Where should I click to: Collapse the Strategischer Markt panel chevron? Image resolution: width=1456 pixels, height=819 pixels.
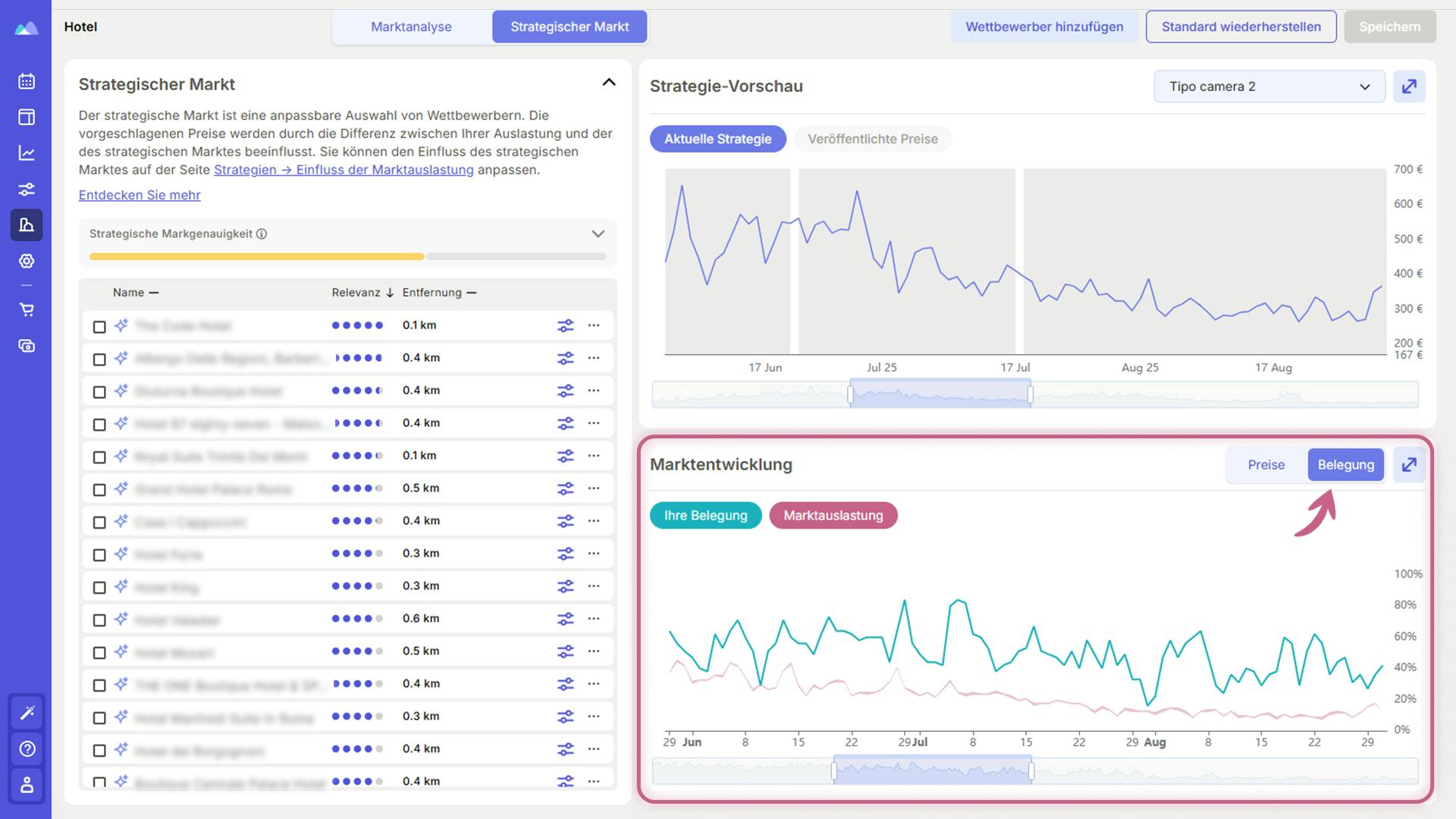tap(608, 83)
